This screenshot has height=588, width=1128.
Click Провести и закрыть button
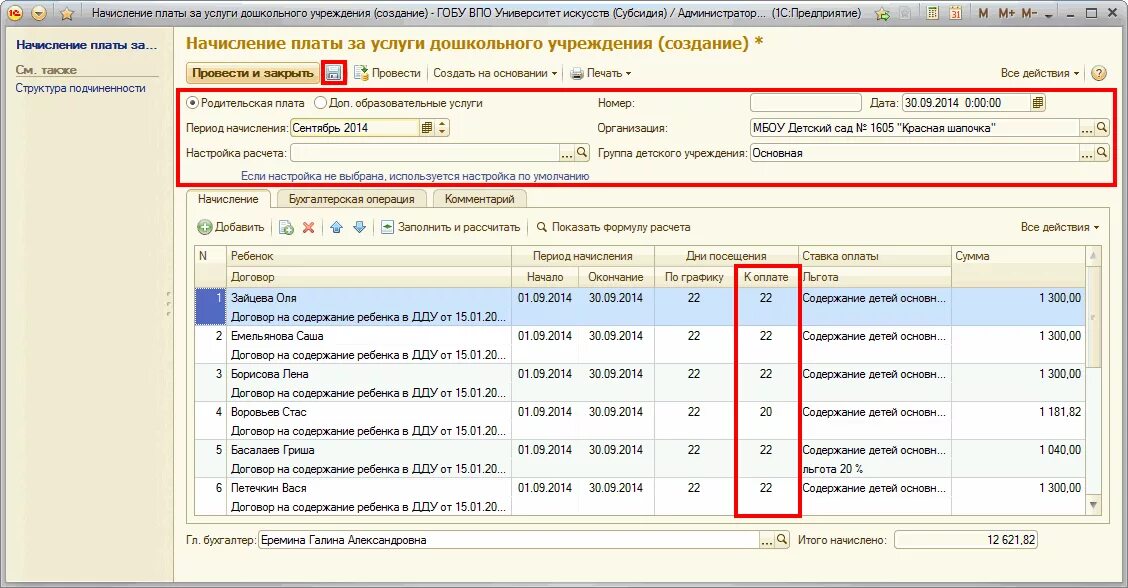coord(253,73)
